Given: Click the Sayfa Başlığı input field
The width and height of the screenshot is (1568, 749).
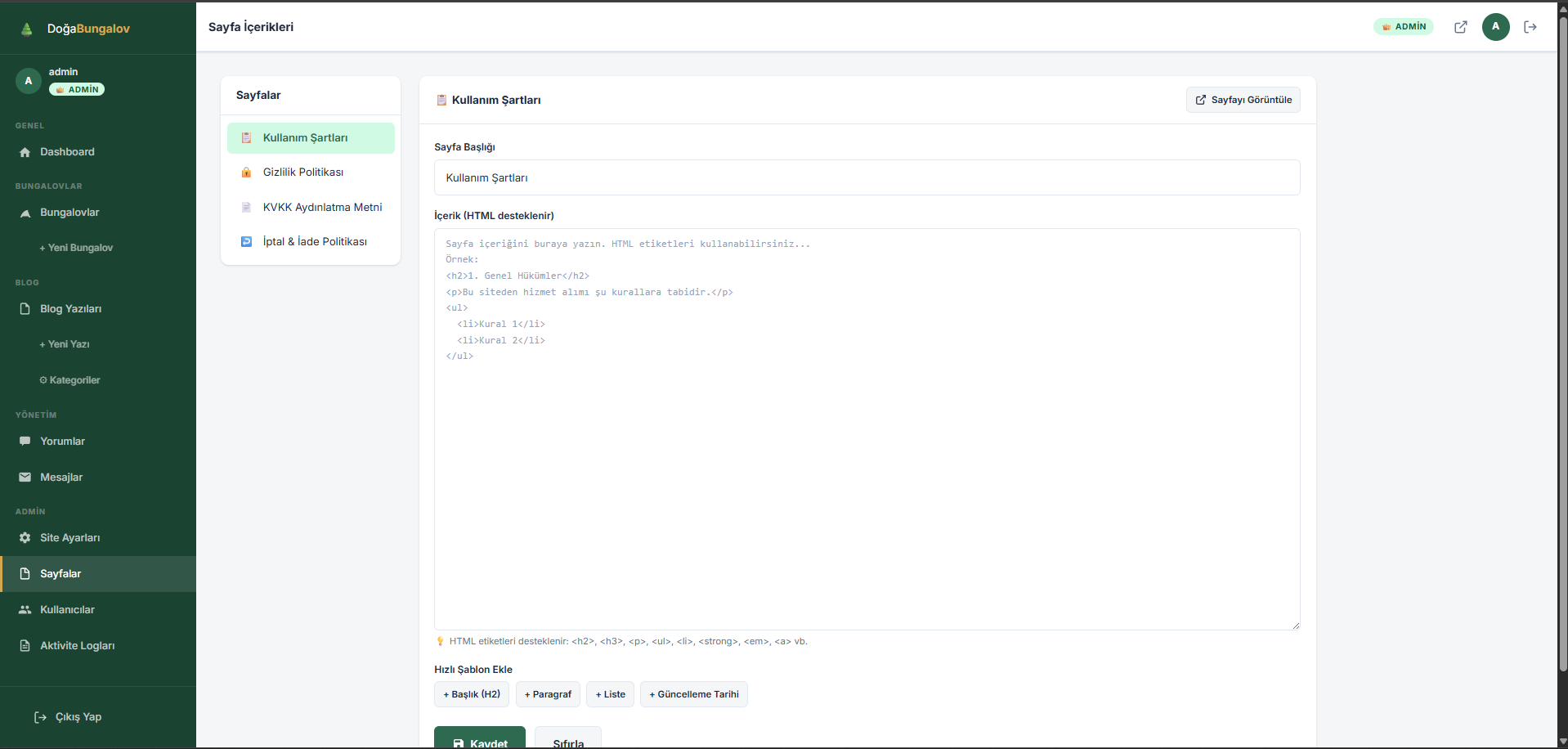Looking at the screenshot, I should point(867,177).
